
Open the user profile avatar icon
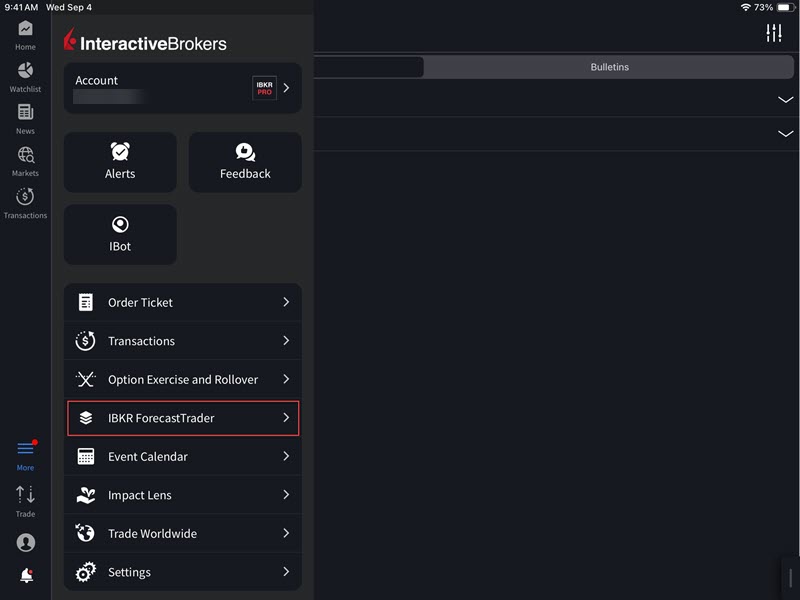26,542
